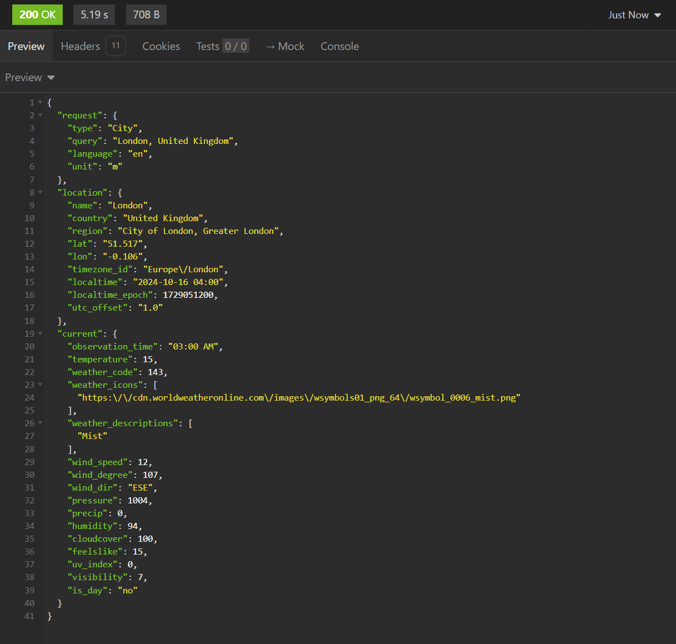
Task: Collapse the "request" object fold arrow
Action: coord(40,115)
